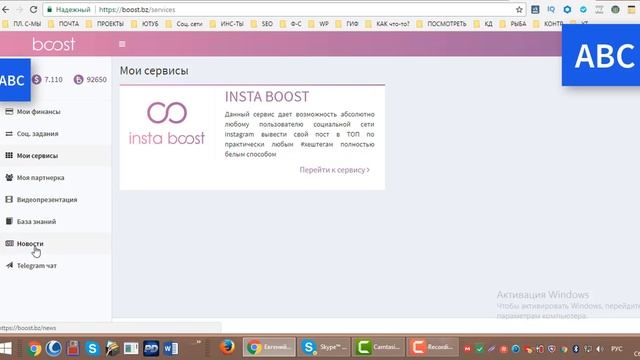640x360 pixels.
Task: Bookmark the page with the star icon
Action: pos(519,9)
